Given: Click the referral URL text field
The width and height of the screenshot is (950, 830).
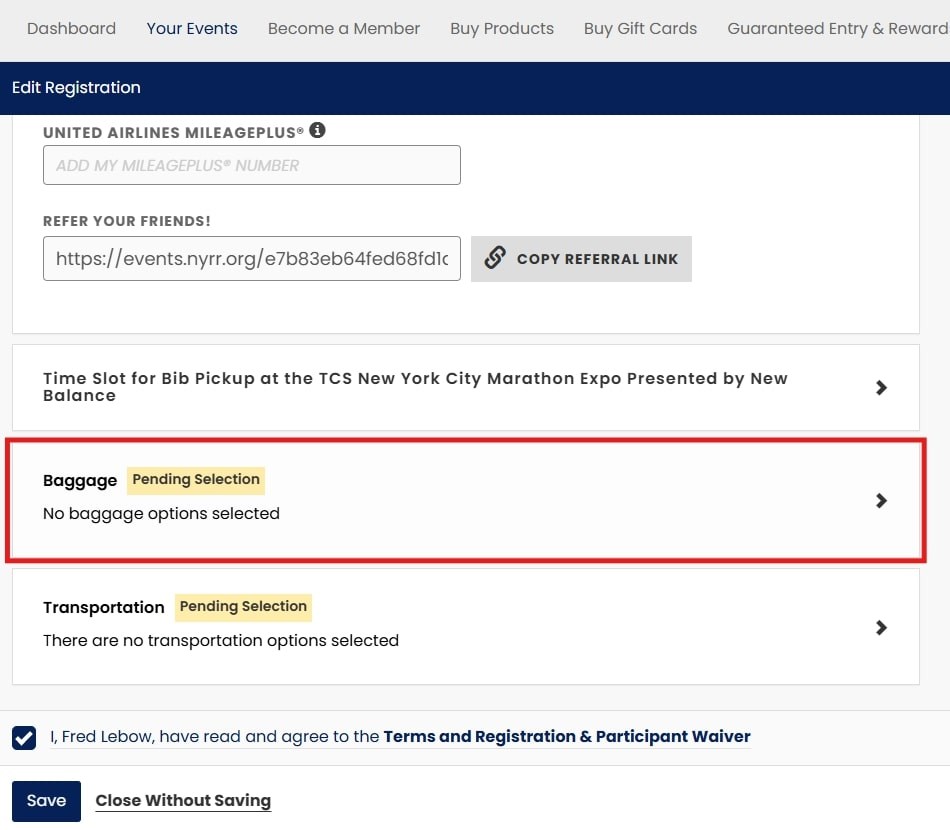Looking at the screenshot, I should pos(251,259).
